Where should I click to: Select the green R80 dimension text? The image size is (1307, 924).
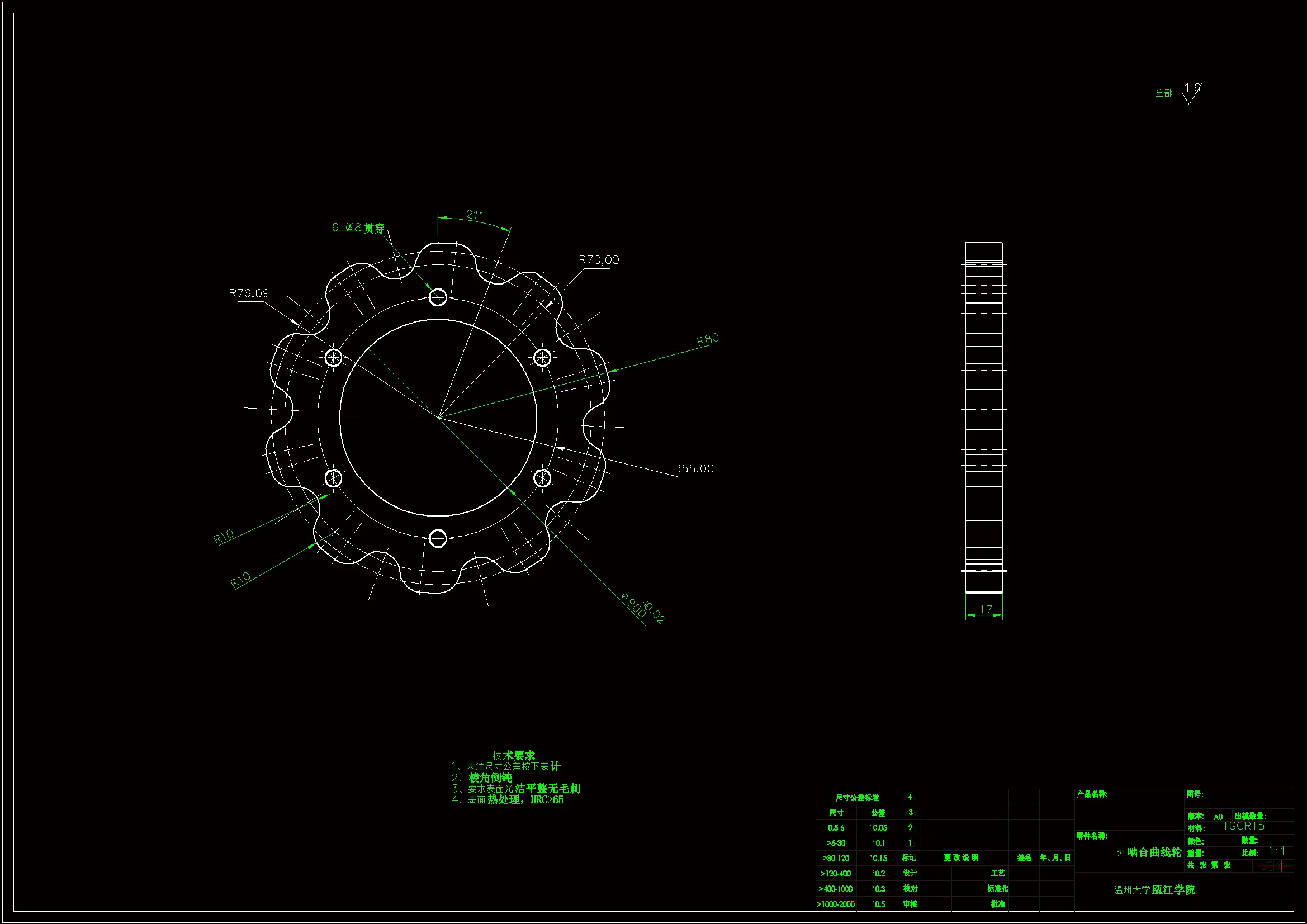[x=708, y=340]
